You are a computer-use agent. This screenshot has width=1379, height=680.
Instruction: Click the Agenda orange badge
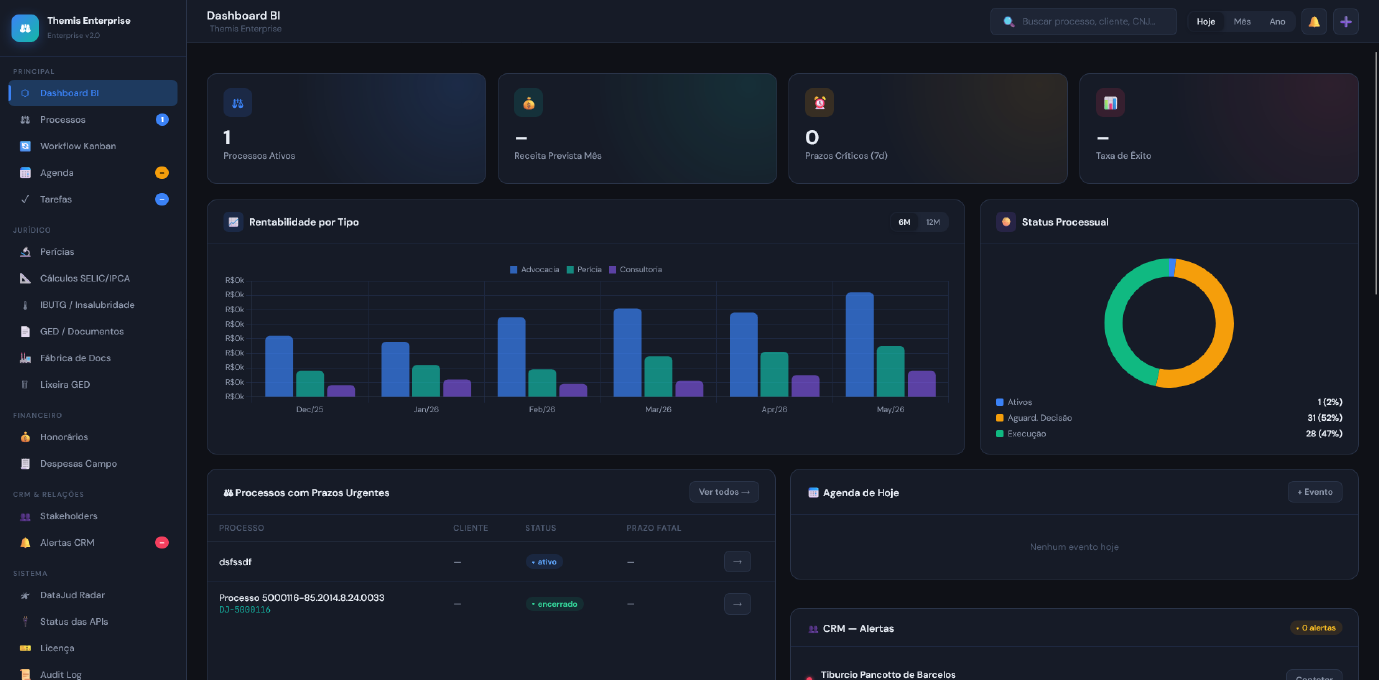coord(162,173)
